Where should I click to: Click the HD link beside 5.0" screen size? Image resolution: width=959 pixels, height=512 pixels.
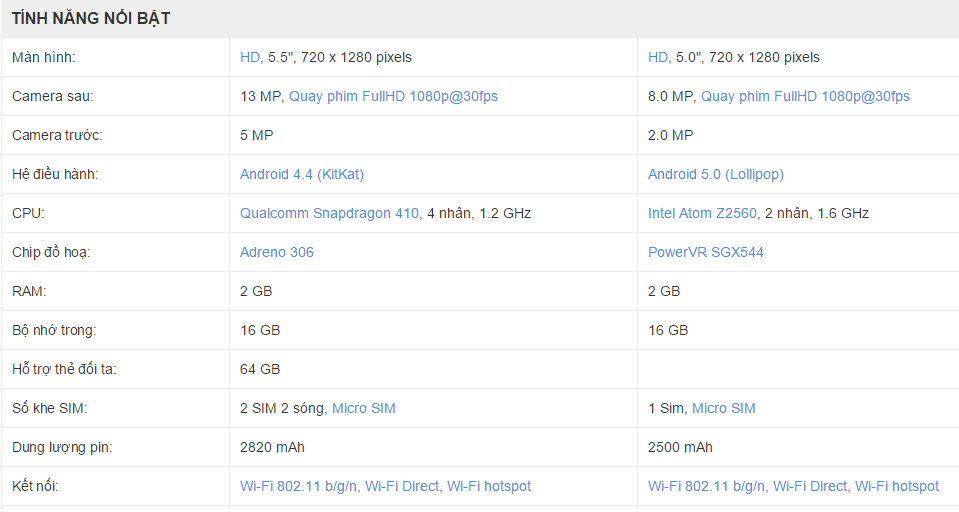[658, 57]
